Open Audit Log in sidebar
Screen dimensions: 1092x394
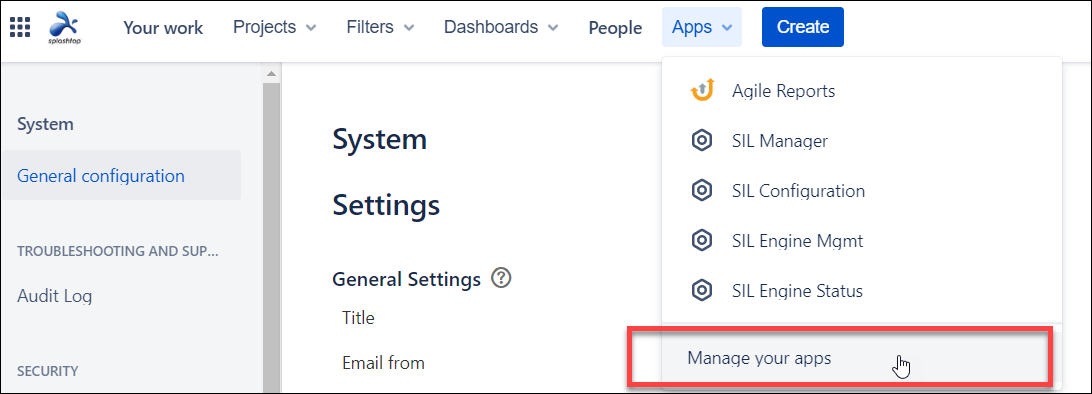tap(54, 296)
